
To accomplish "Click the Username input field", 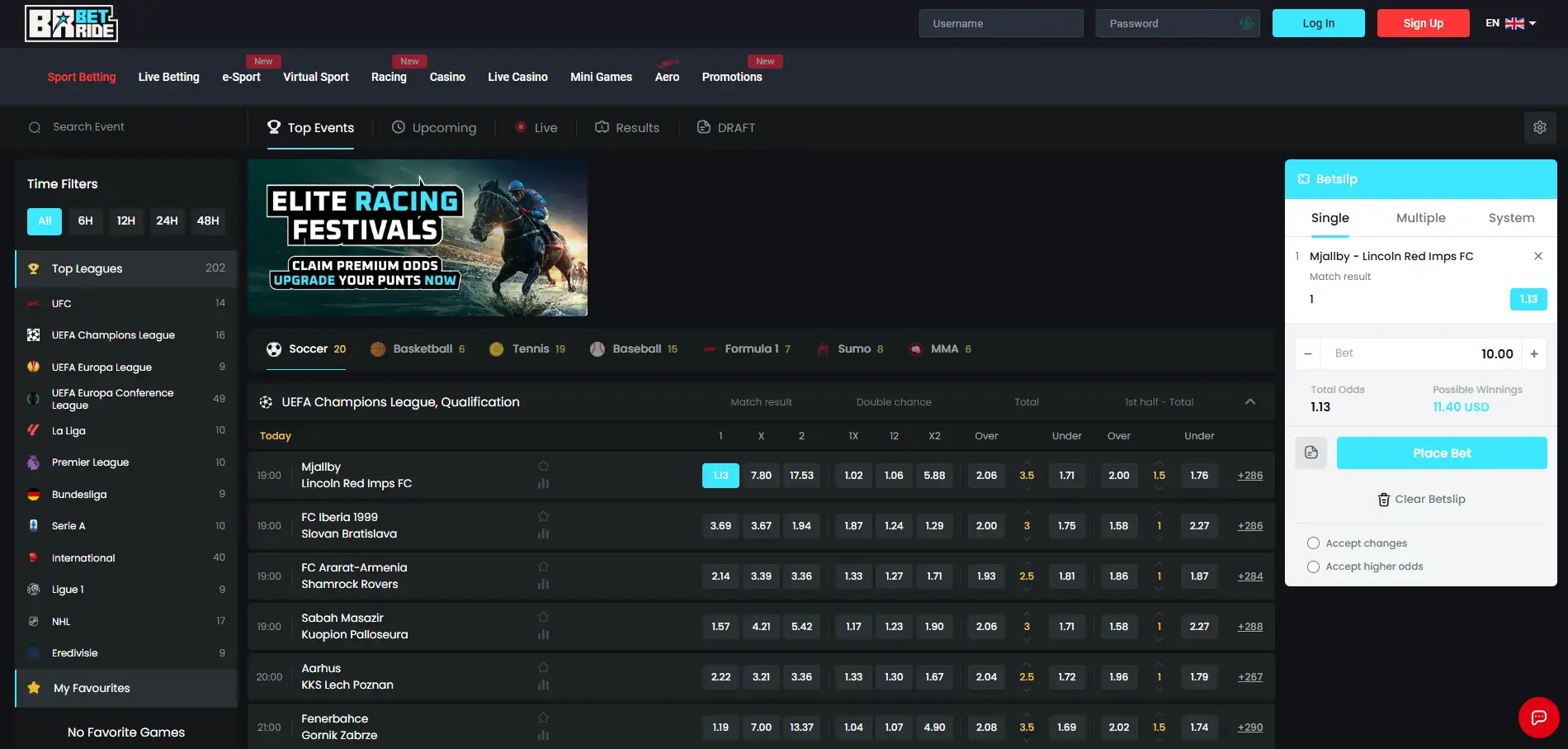I will [x=1001, y=23].
